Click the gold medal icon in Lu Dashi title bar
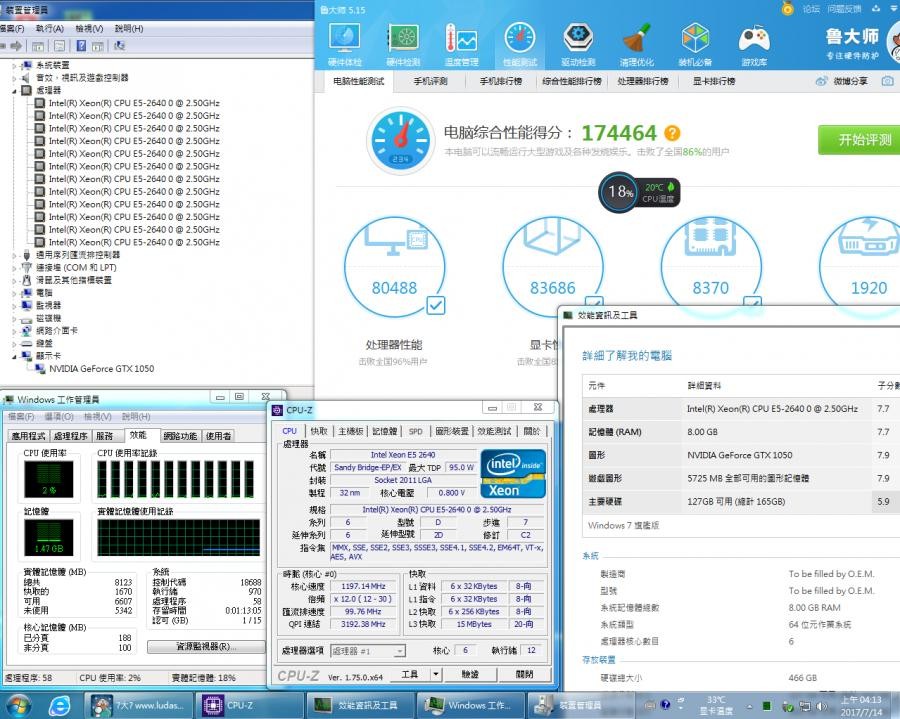Screen dimensions: 900x719 click(x=788, y=9)
